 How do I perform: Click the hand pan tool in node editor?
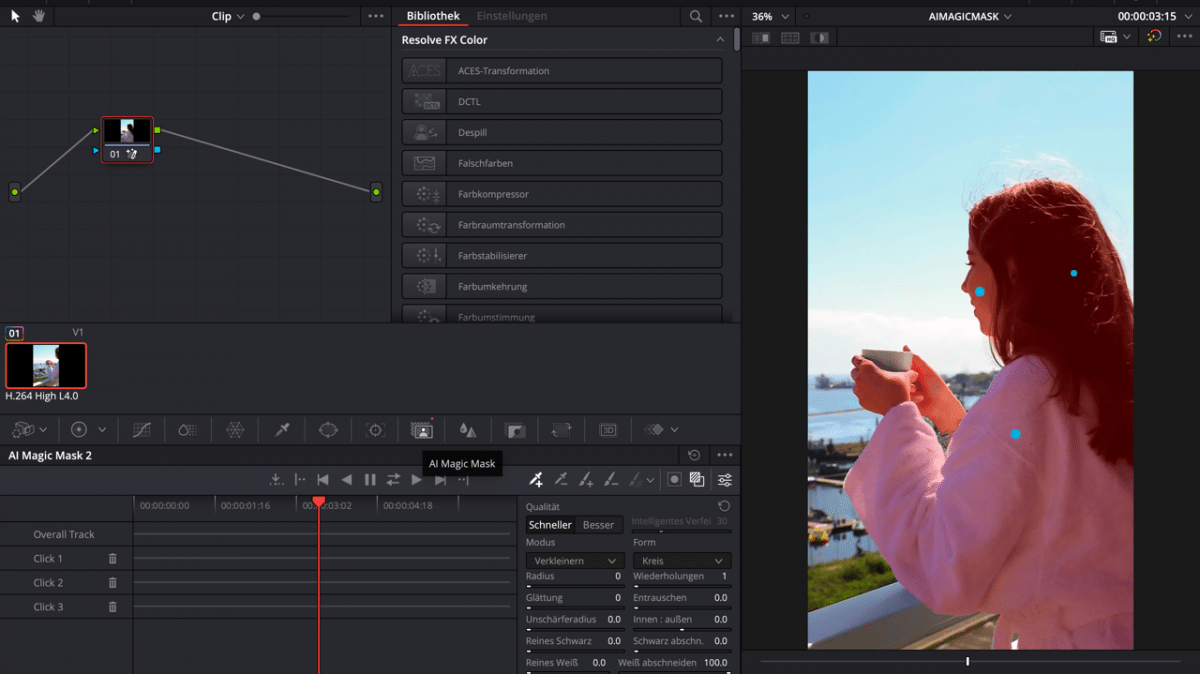pos(38,16)
